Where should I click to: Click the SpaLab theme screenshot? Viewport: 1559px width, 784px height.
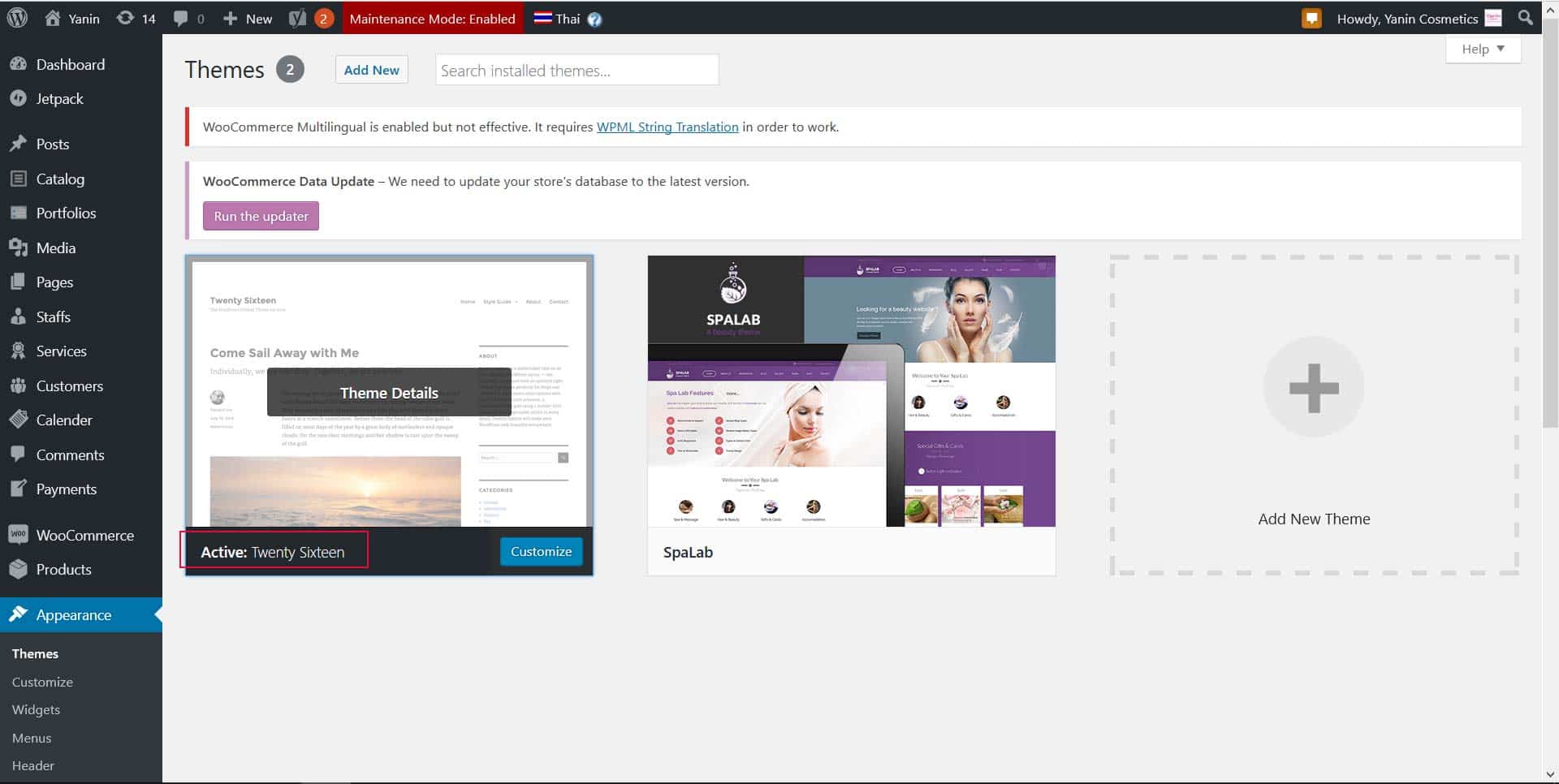click(x=852, y=391)
